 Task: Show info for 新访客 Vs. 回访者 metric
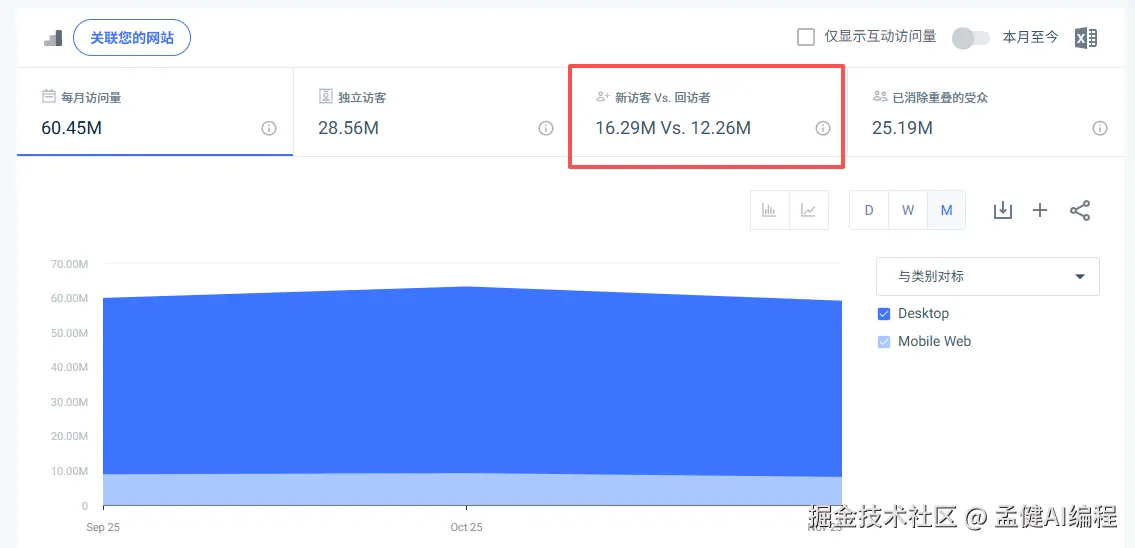(823, 128)
